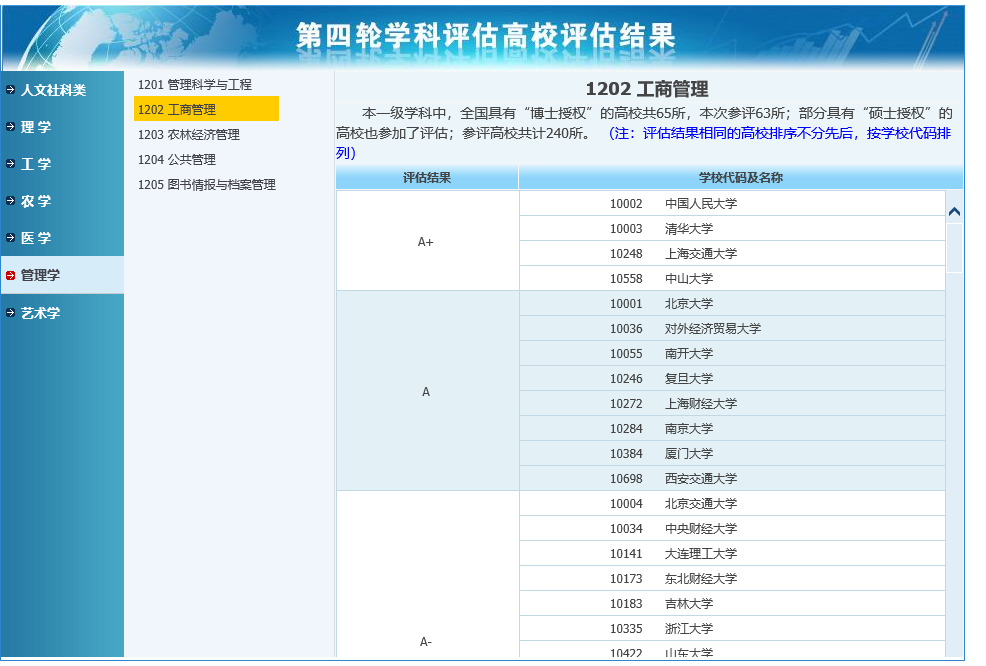Open 1205 图书情报与档案管理 discipline
The image size is (986, 666).
pyautogui.click(x=207, y=185)
